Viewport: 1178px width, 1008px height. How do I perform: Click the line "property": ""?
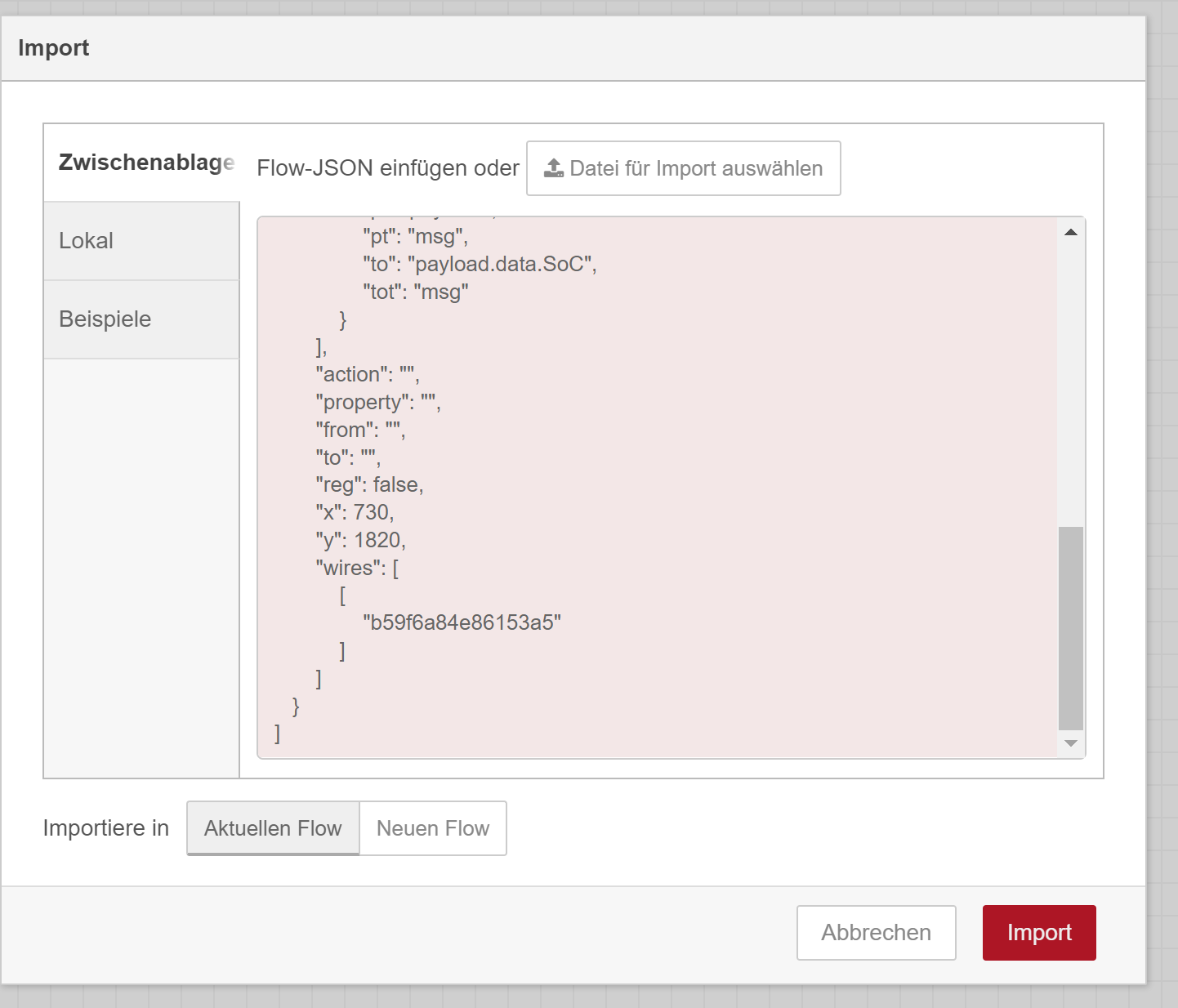[x=378, y=403]
